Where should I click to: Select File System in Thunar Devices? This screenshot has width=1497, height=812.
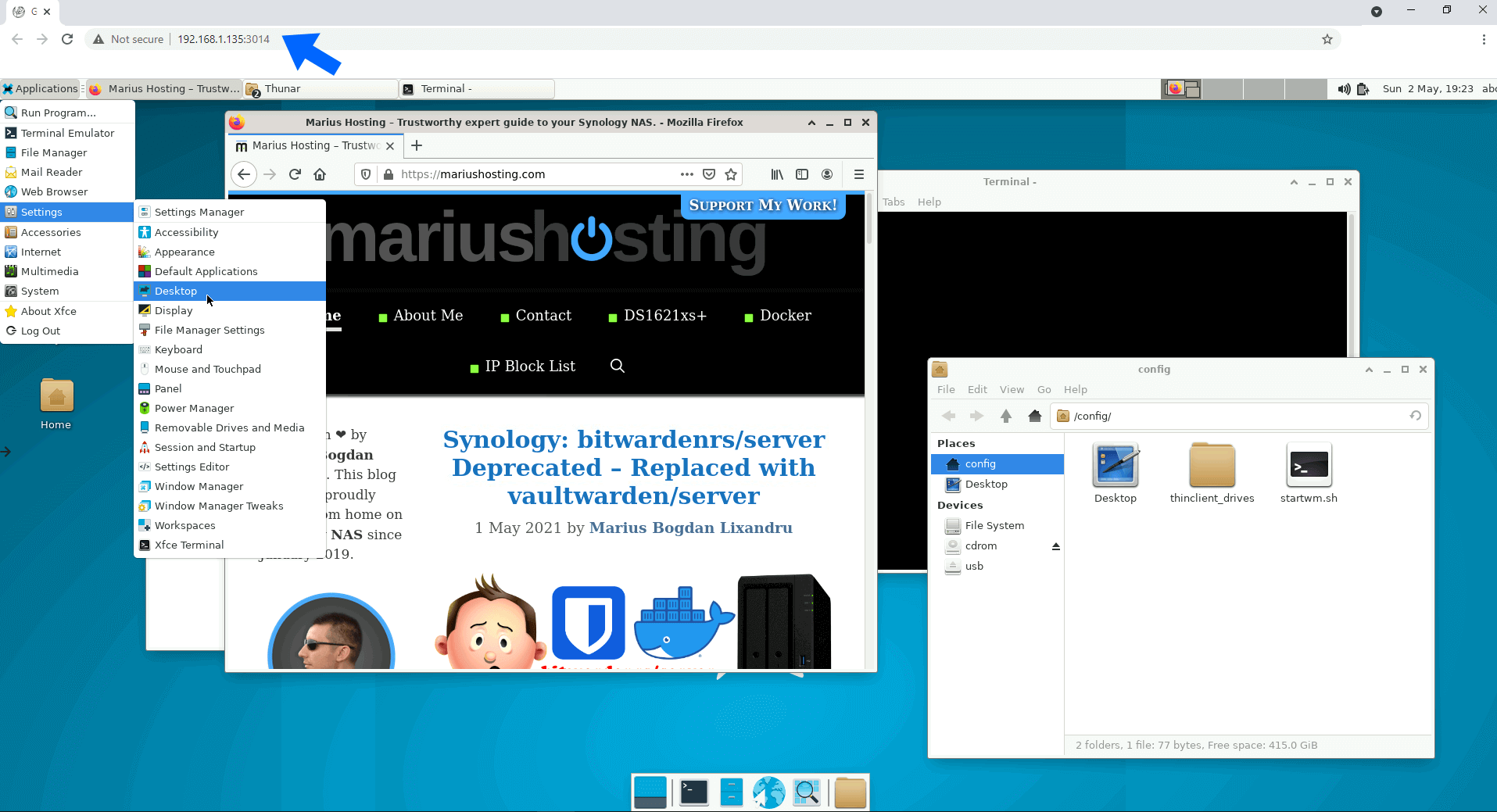click(x=997, y=526)
